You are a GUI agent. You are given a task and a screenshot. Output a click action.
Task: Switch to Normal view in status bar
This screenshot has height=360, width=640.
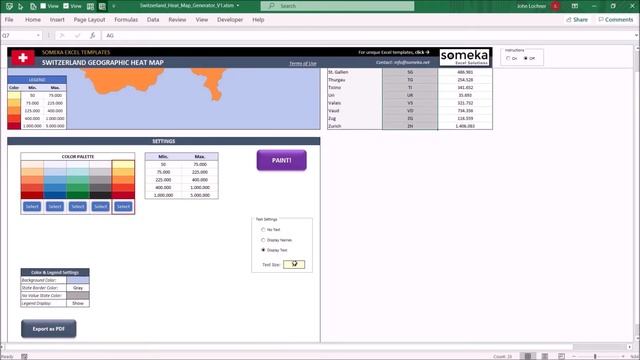[528, 356]
